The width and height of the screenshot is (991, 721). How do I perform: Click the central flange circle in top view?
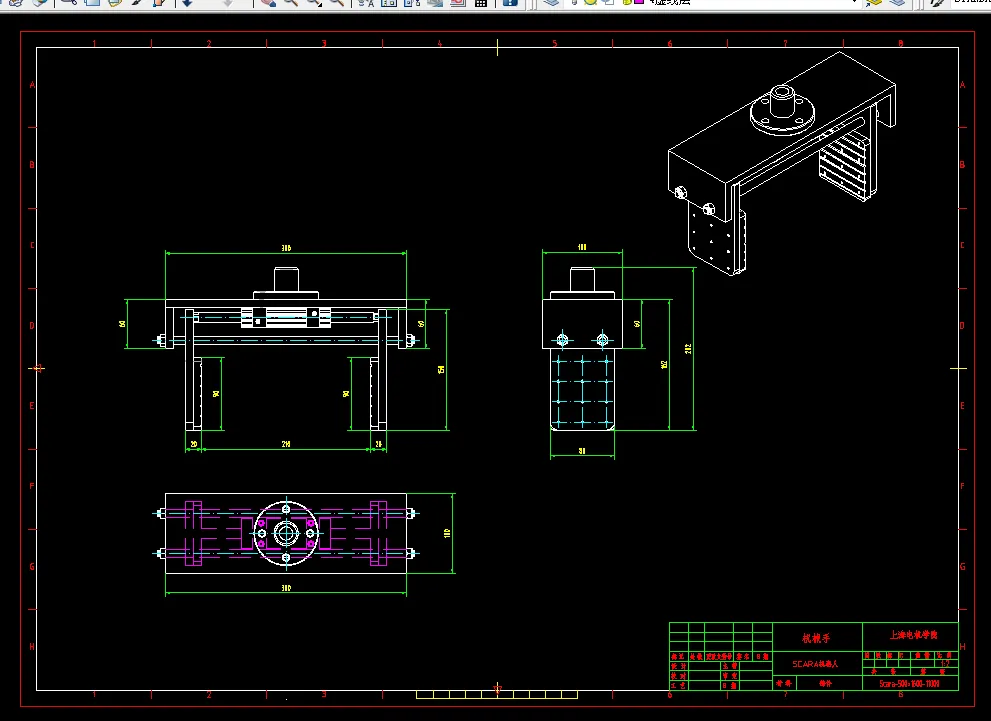pyautogui.click(x=286, y=534)
